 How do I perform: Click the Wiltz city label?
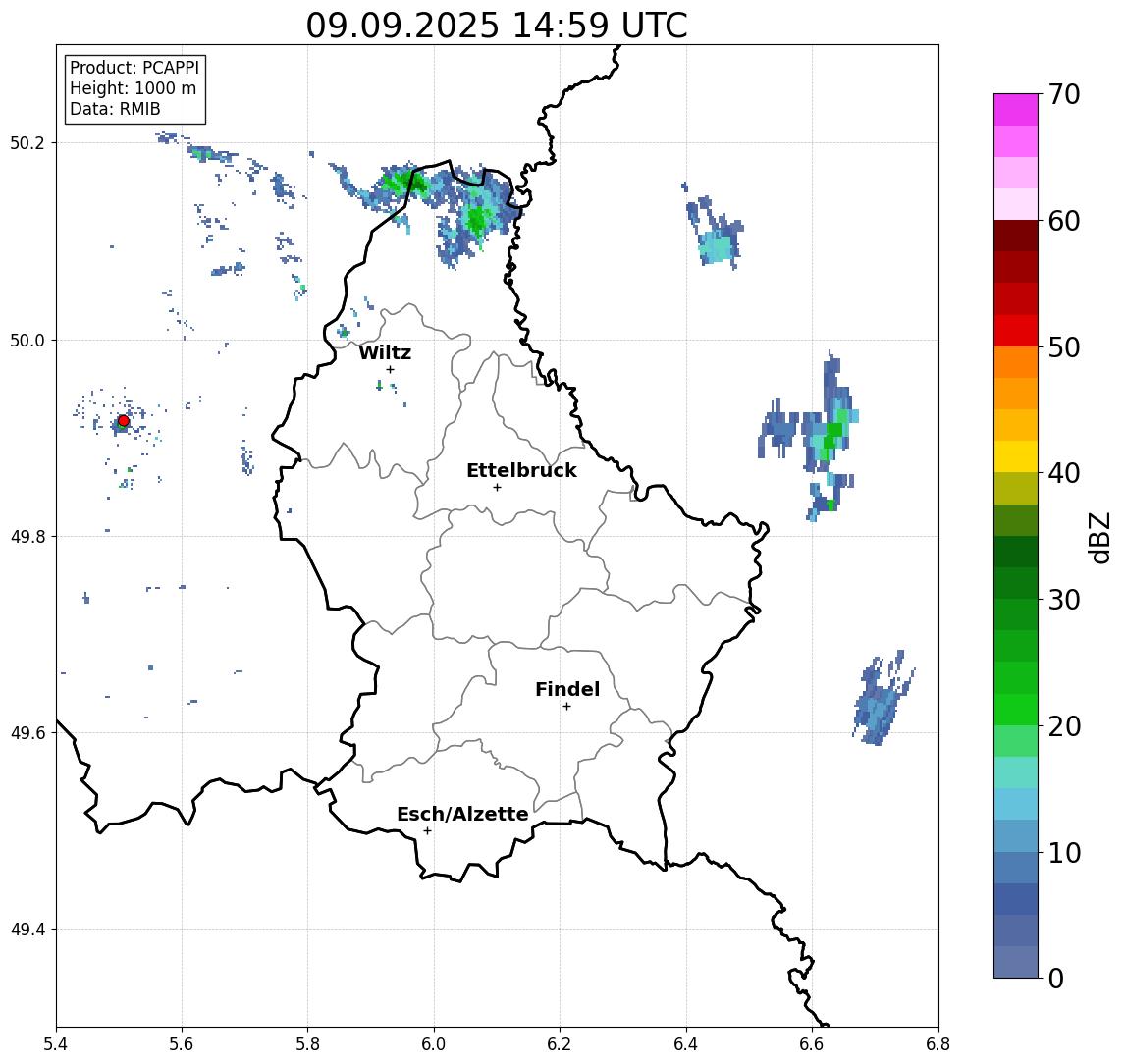[x=385, y=352]
